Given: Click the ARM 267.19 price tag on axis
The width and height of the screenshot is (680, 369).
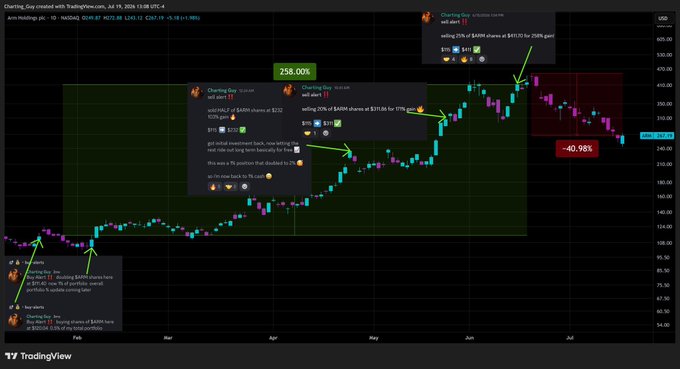Looking at the screenshot, I should (x=657, y=136).
